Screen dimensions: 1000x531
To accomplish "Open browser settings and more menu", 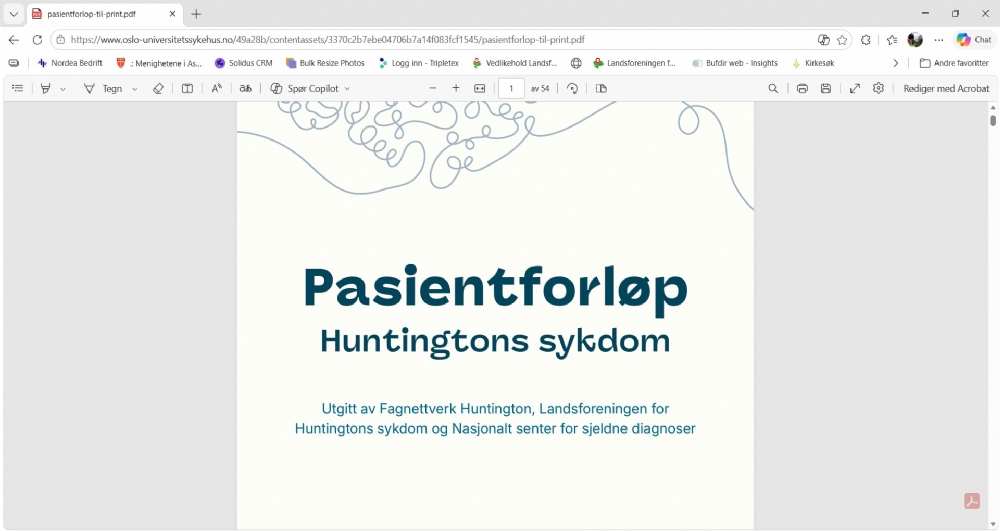I will click(x=939, y=40).
